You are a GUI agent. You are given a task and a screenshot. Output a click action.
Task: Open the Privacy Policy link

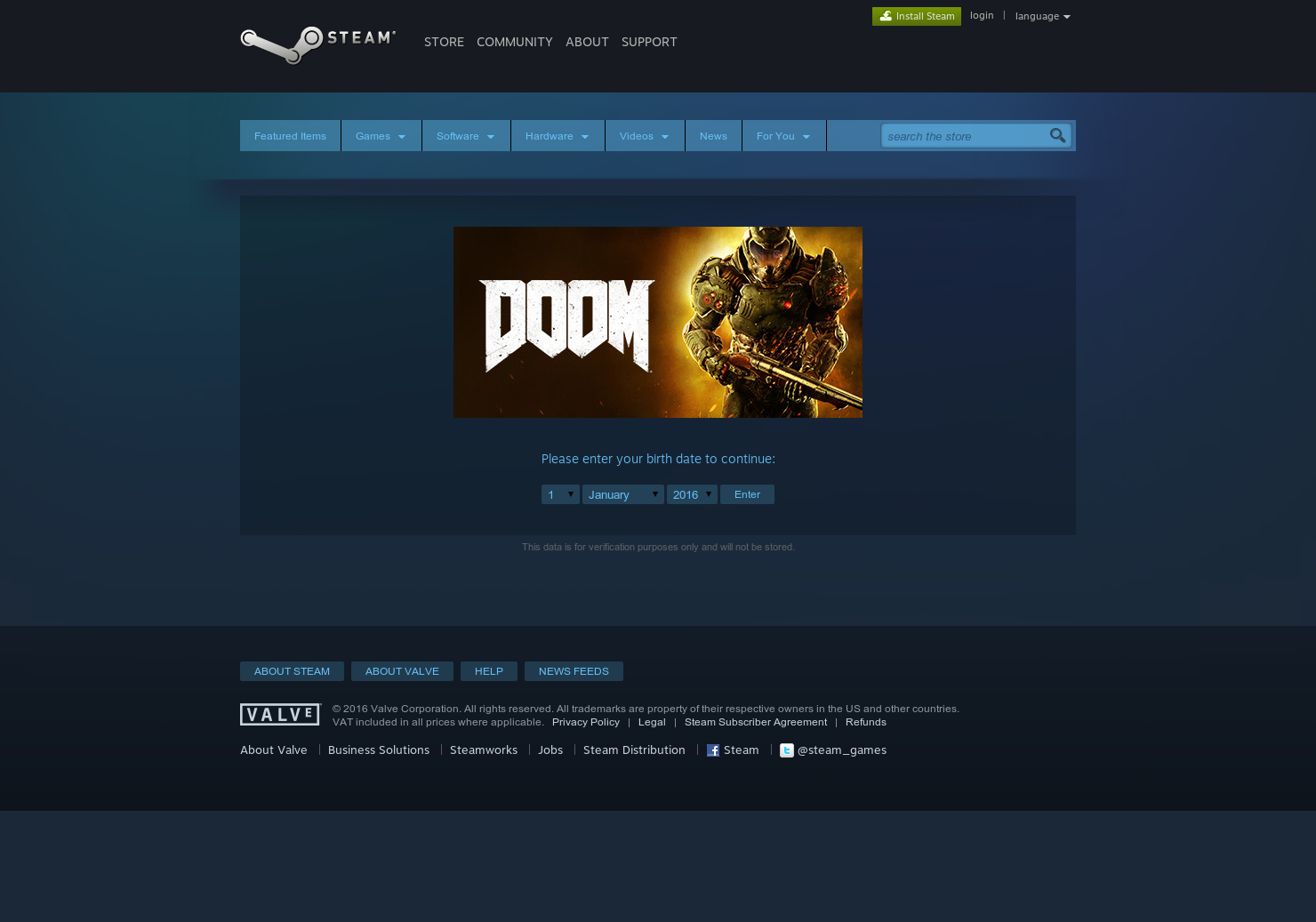click(586, 722)
